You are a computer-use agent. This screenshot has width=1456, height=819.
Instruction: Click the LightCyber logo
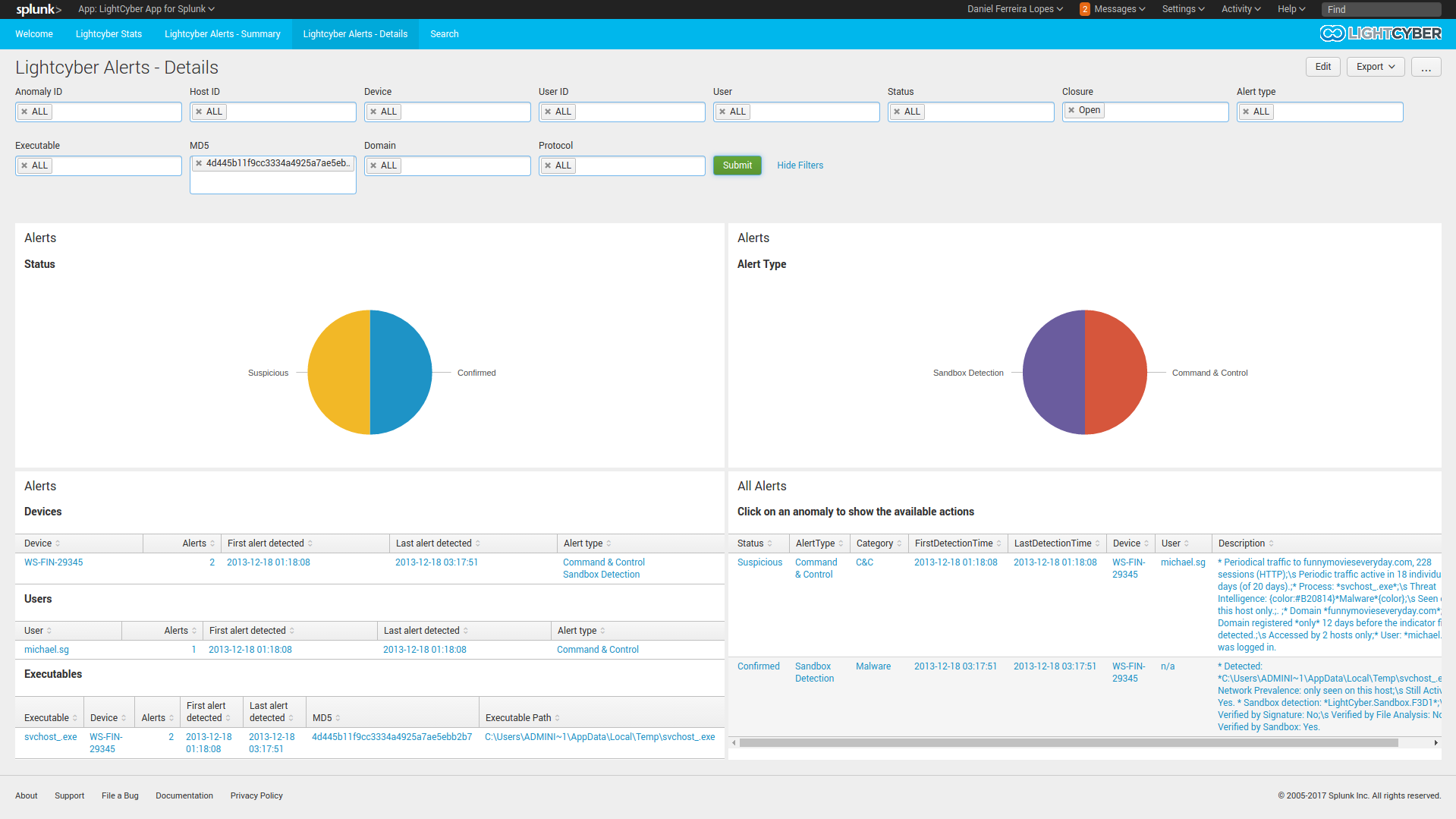click(1380, 33)
